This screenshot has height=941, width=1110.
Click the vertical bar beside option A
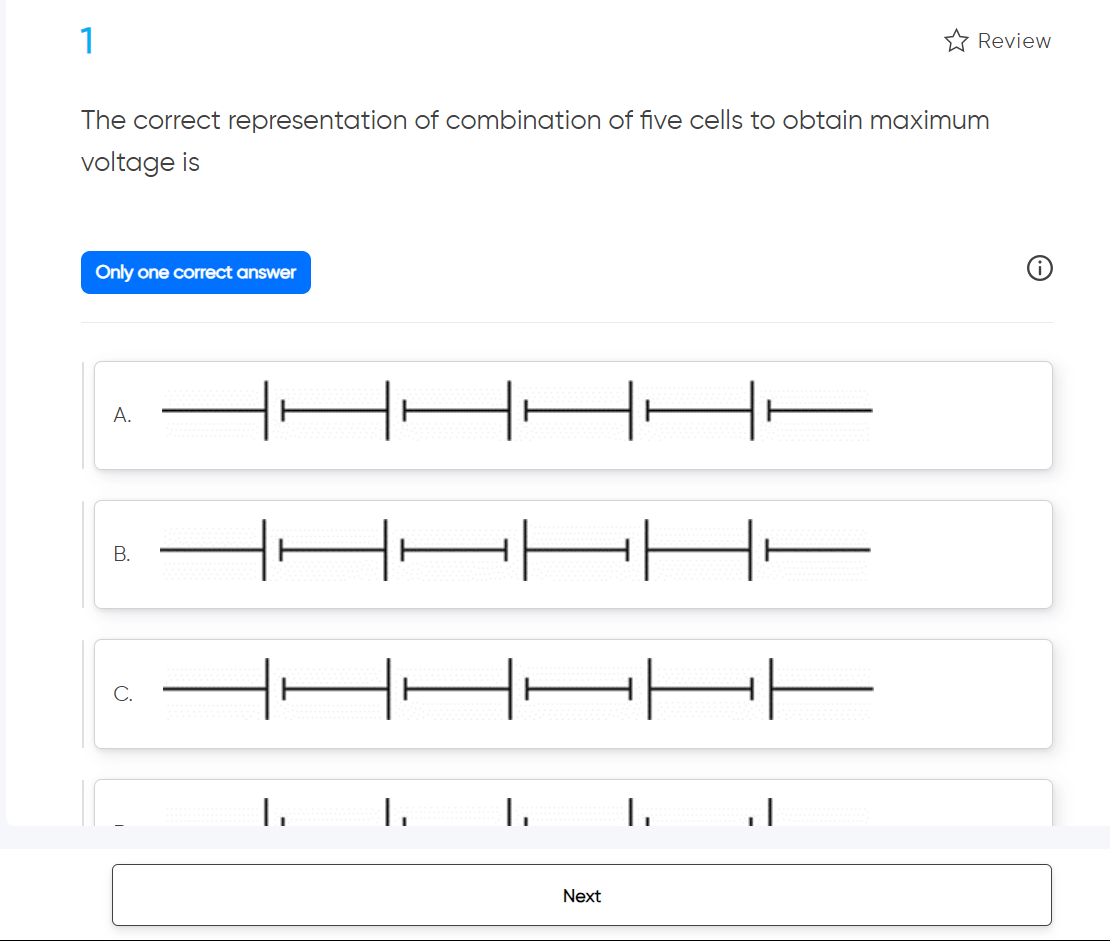[83, 414]
